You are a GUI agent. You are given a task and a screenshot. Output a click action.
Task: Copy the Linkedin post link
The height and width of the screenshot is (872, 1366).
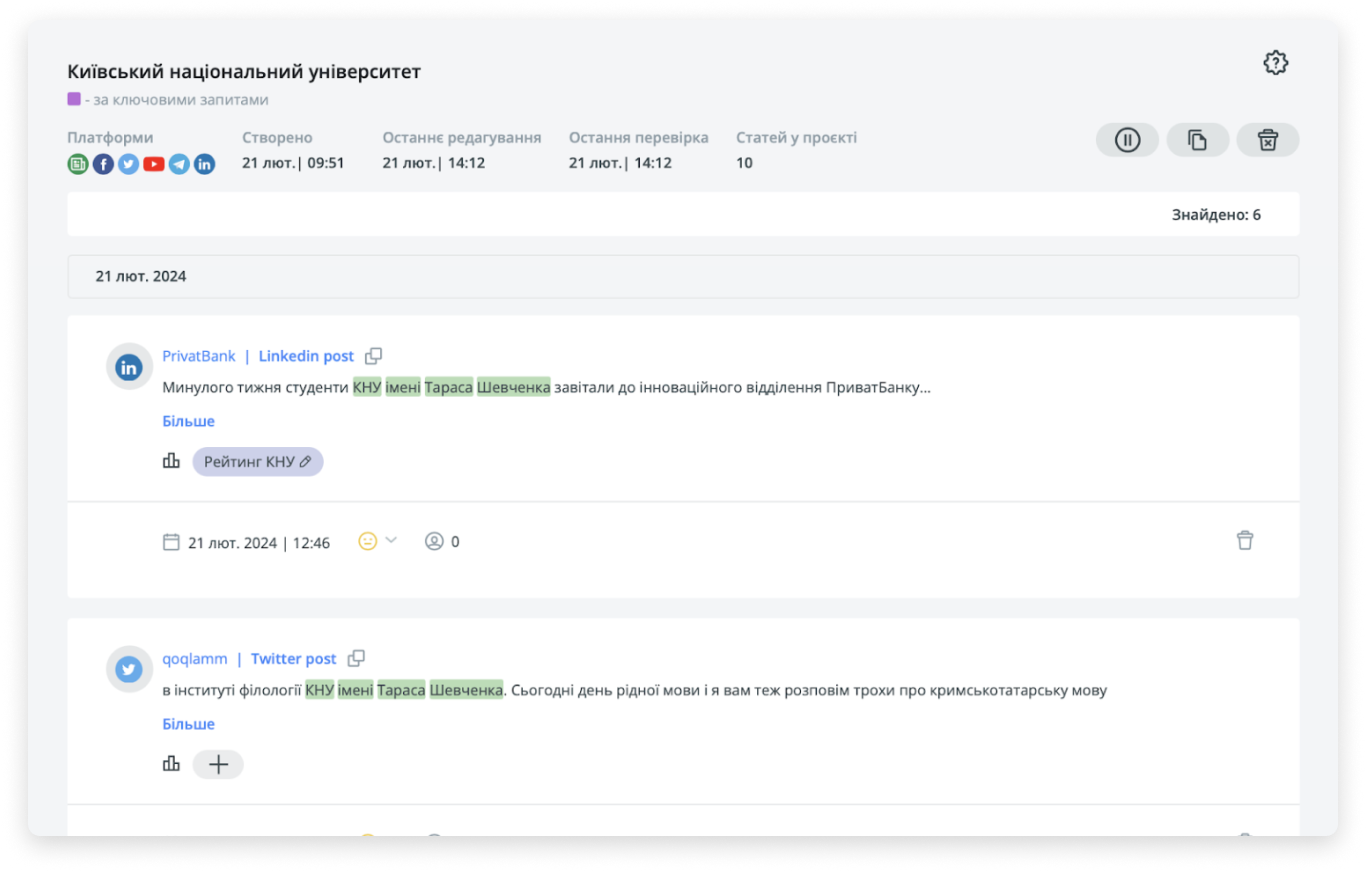[x=373, y=356]
